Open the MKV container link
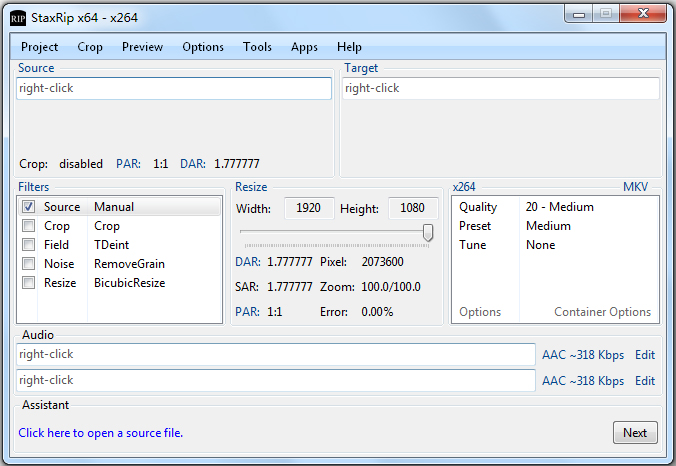Viewport: 676px width, 466px height. [636, 187]
